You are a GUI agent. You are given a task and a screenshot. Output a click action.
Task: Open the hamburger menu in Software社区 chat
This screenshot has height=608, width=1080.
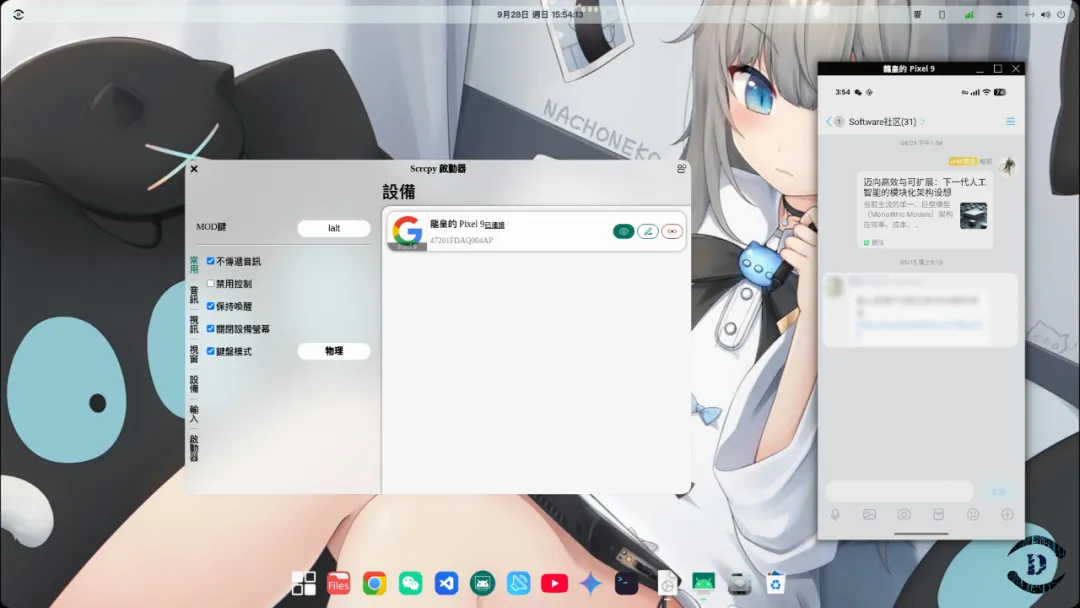(x=1010, y=122)
